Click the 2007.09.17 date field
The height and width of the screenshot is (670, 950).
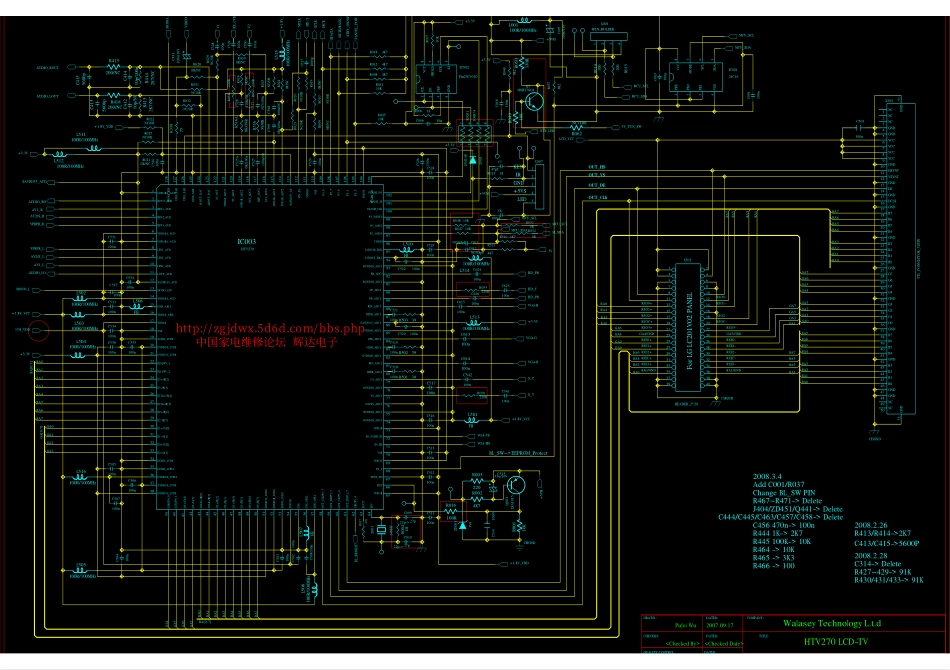point(720,625)
